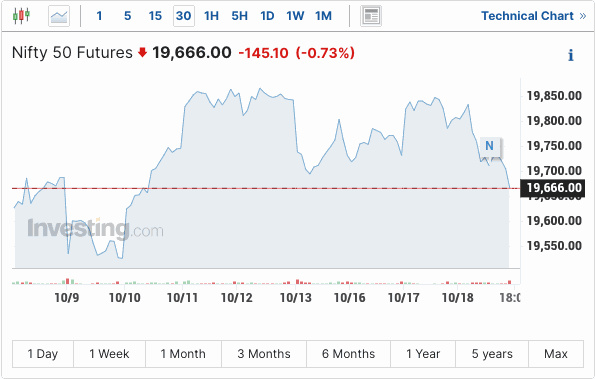Click the 19,666.00 headline price

tap(192, 53)
